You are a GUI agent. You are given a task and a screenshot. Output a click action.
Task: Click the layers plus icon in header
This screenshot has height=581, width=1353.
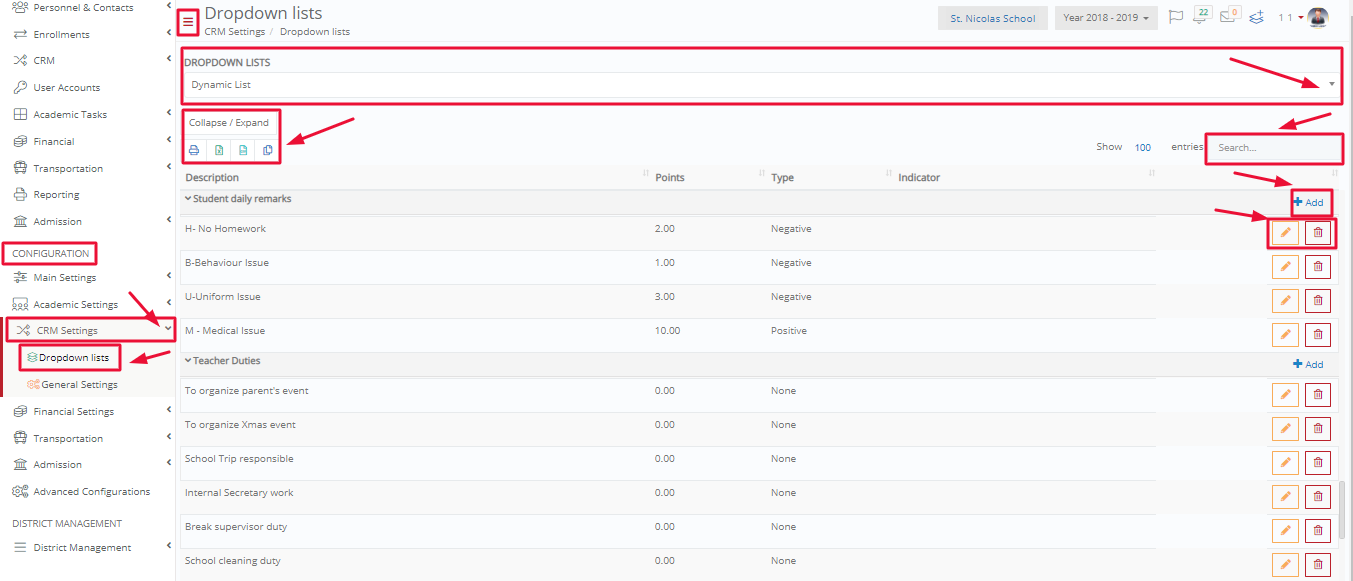(1257, 17)
